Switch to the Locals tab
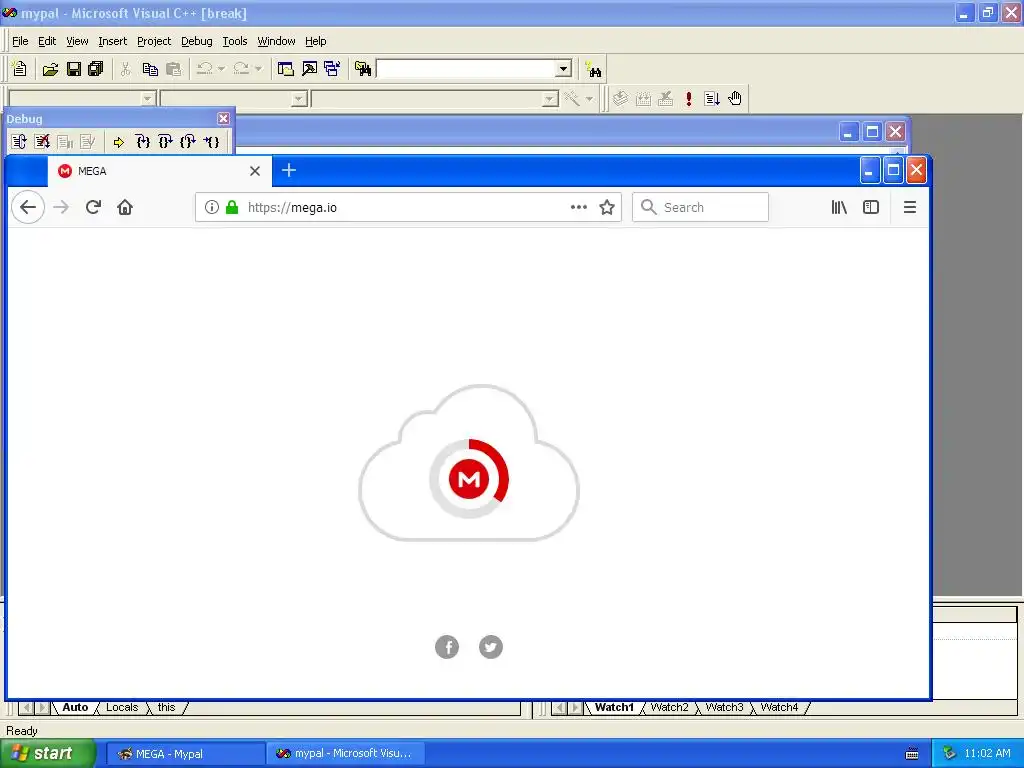This screenshot has height=768, width=1024. [122, 707]
